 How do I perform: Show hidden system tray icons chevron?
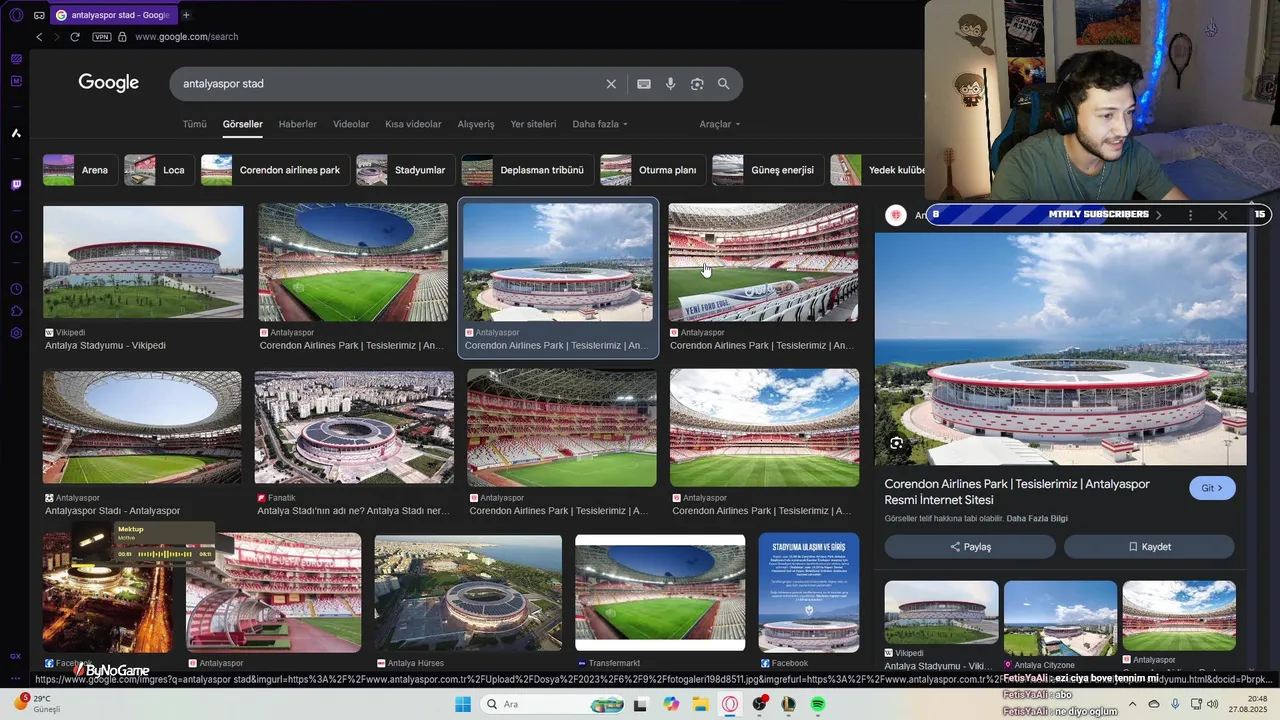click(1133, 704)
